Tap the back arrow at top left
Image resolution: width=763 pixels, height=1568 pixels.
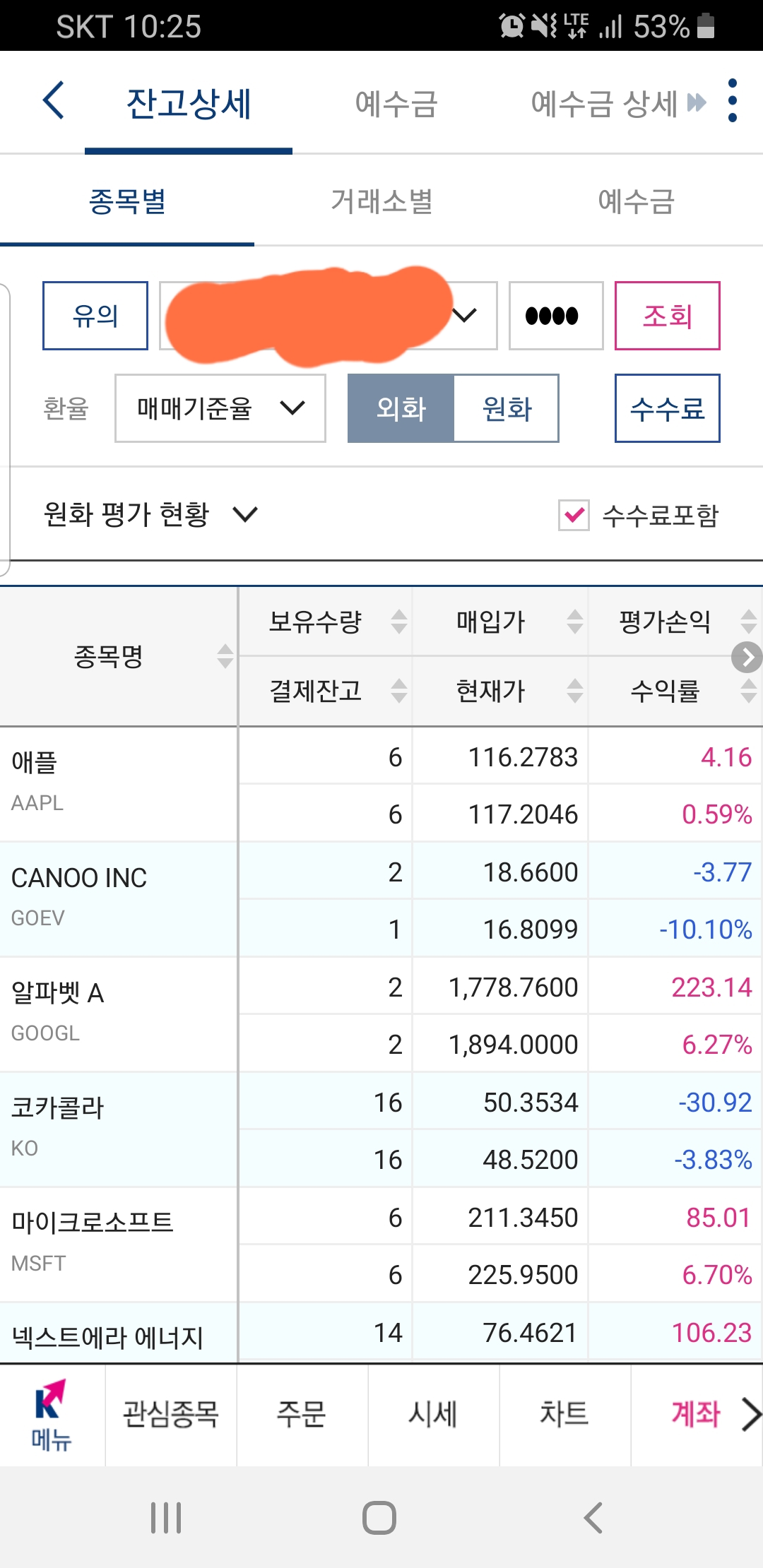click(x=54, y=100)
